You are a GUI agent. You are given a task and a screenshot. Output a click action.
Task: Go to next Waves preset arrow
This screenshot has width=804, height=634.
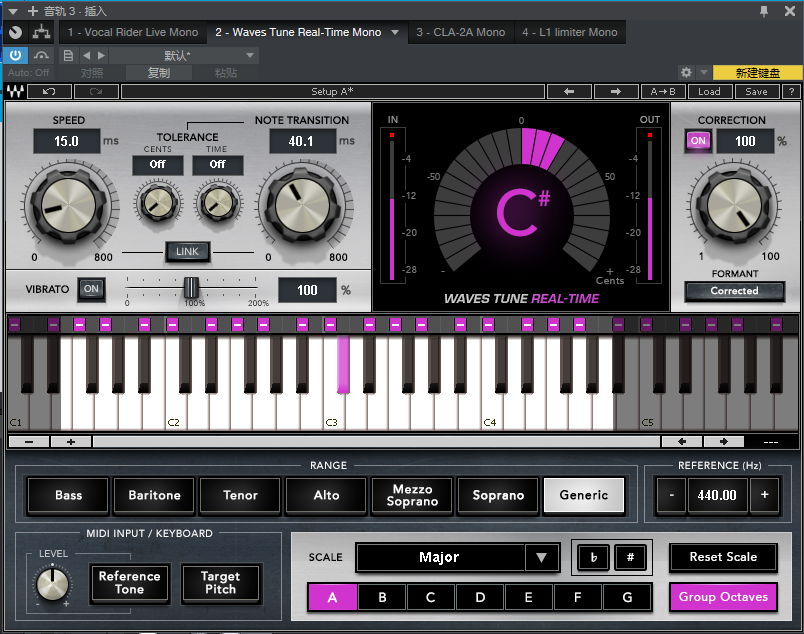click(616, 92)
